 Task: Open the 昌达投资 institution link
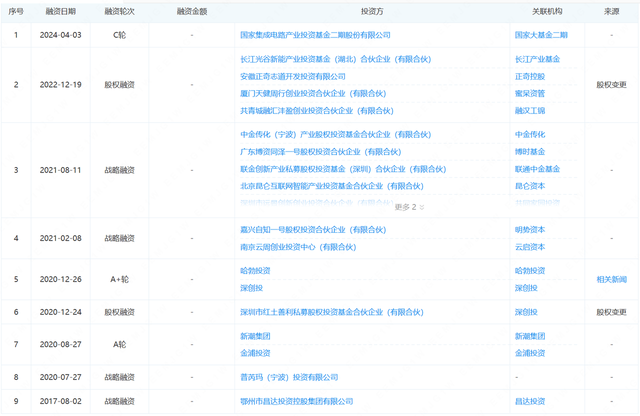coord(530,401)
